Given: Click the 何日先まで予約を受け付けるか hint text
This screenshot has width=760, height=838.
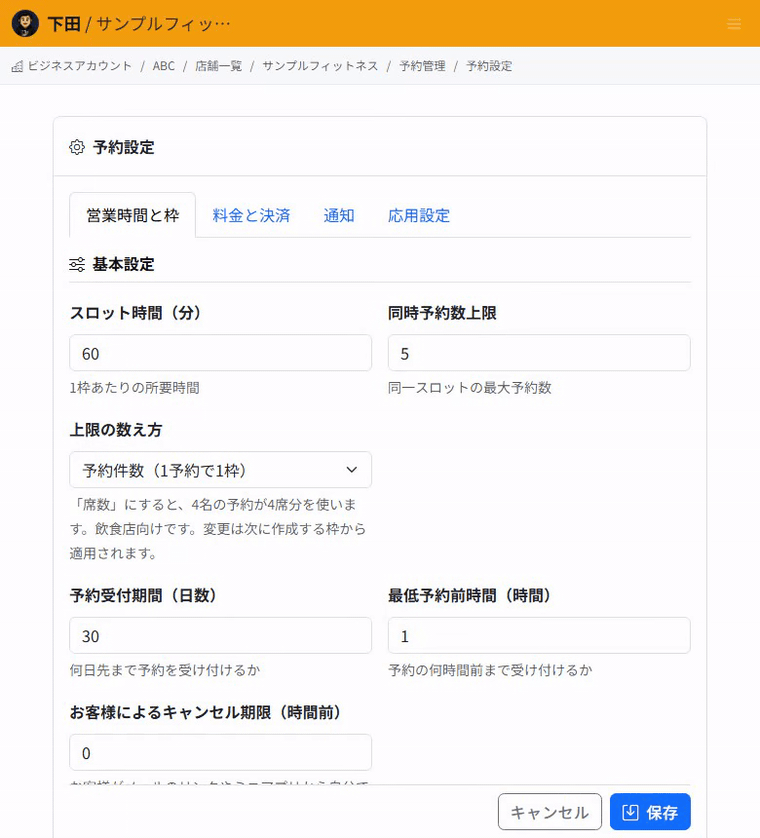Looking at the screenshot, I should (x=165, y=670).
